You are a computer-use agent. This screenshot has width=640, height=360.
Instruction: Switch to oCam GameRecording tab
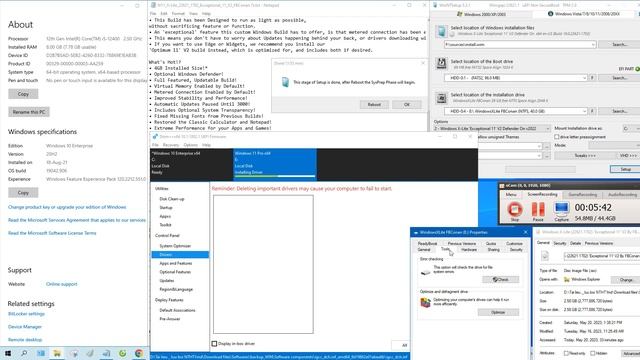(x=582, y=195)
